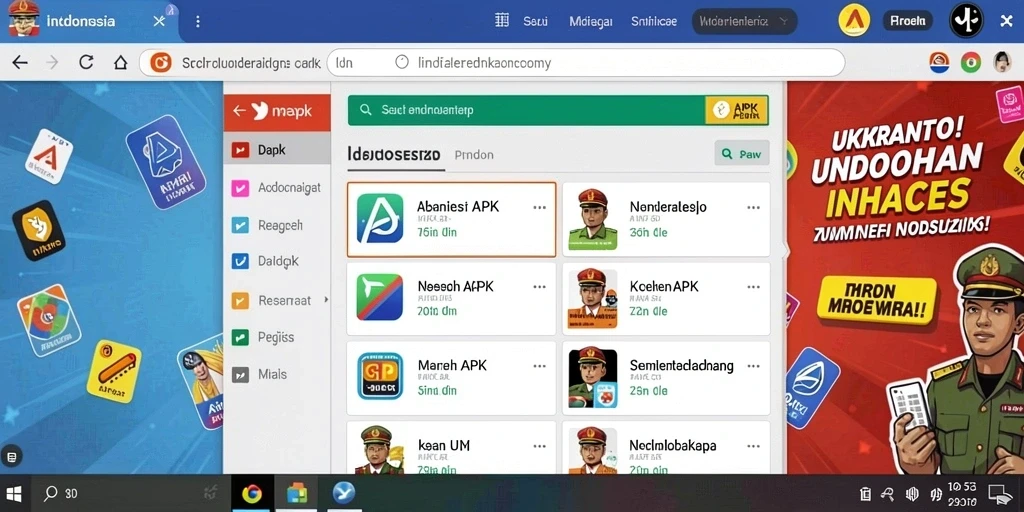Click the browser back arrow
Image resolution: width=1024 pixels, height=512 pixels.
coord(20,63)
